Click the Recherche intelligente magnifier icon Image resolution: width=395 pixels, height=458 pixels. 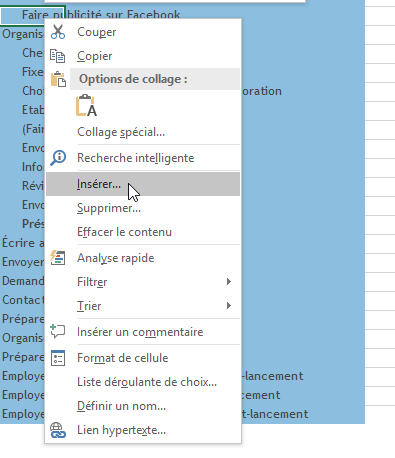pyautogui.click(x=58, y=158)
